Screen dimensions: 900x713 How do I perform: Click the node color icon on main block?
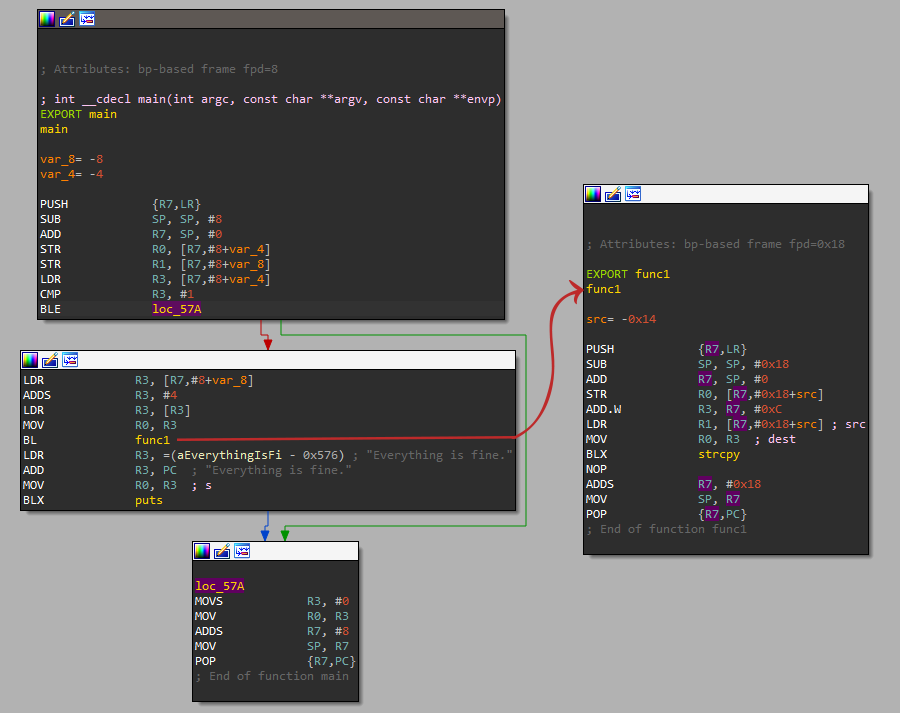(48, 19)
